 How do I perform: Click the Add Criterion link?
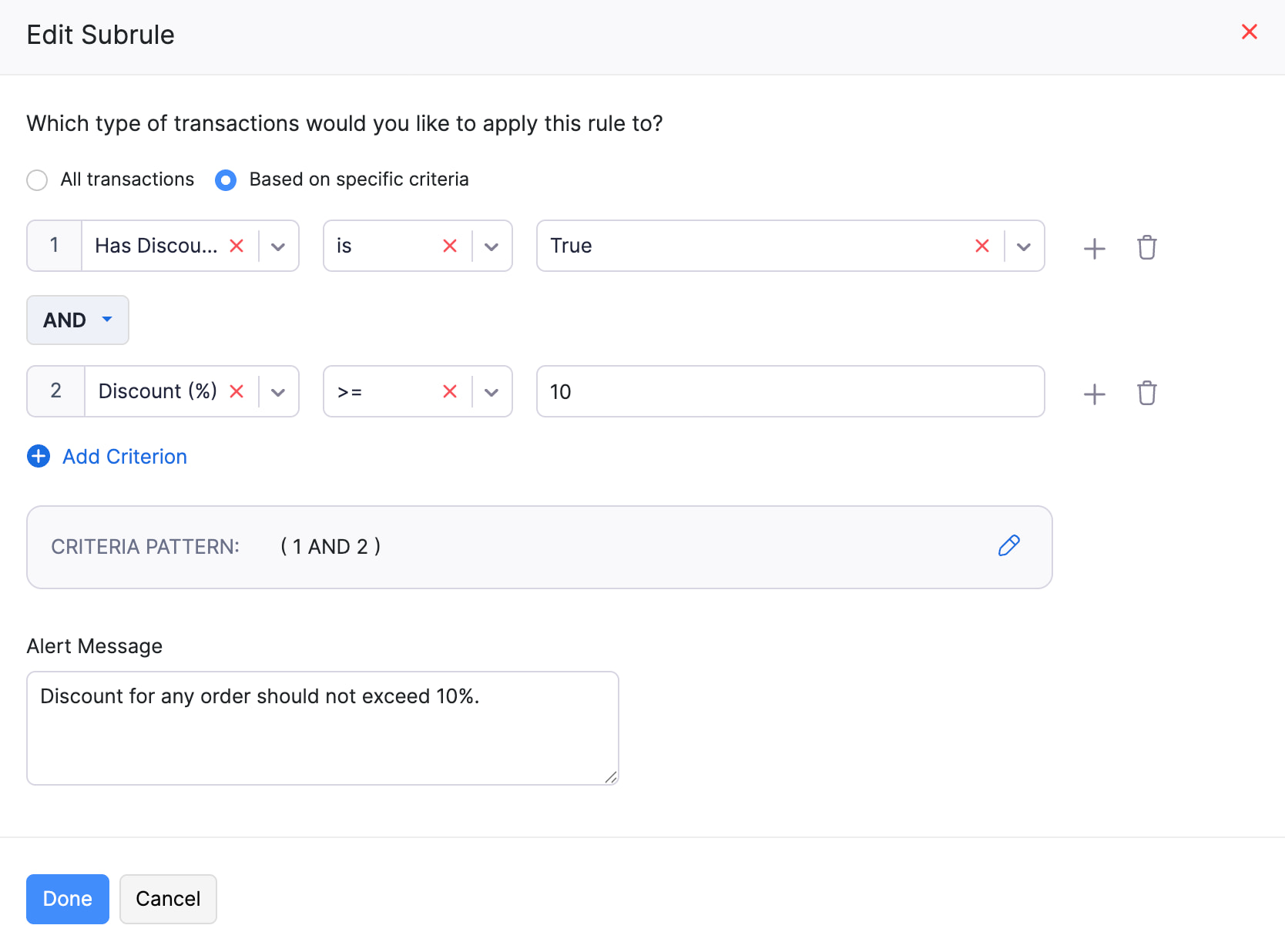tap(124, 456)
